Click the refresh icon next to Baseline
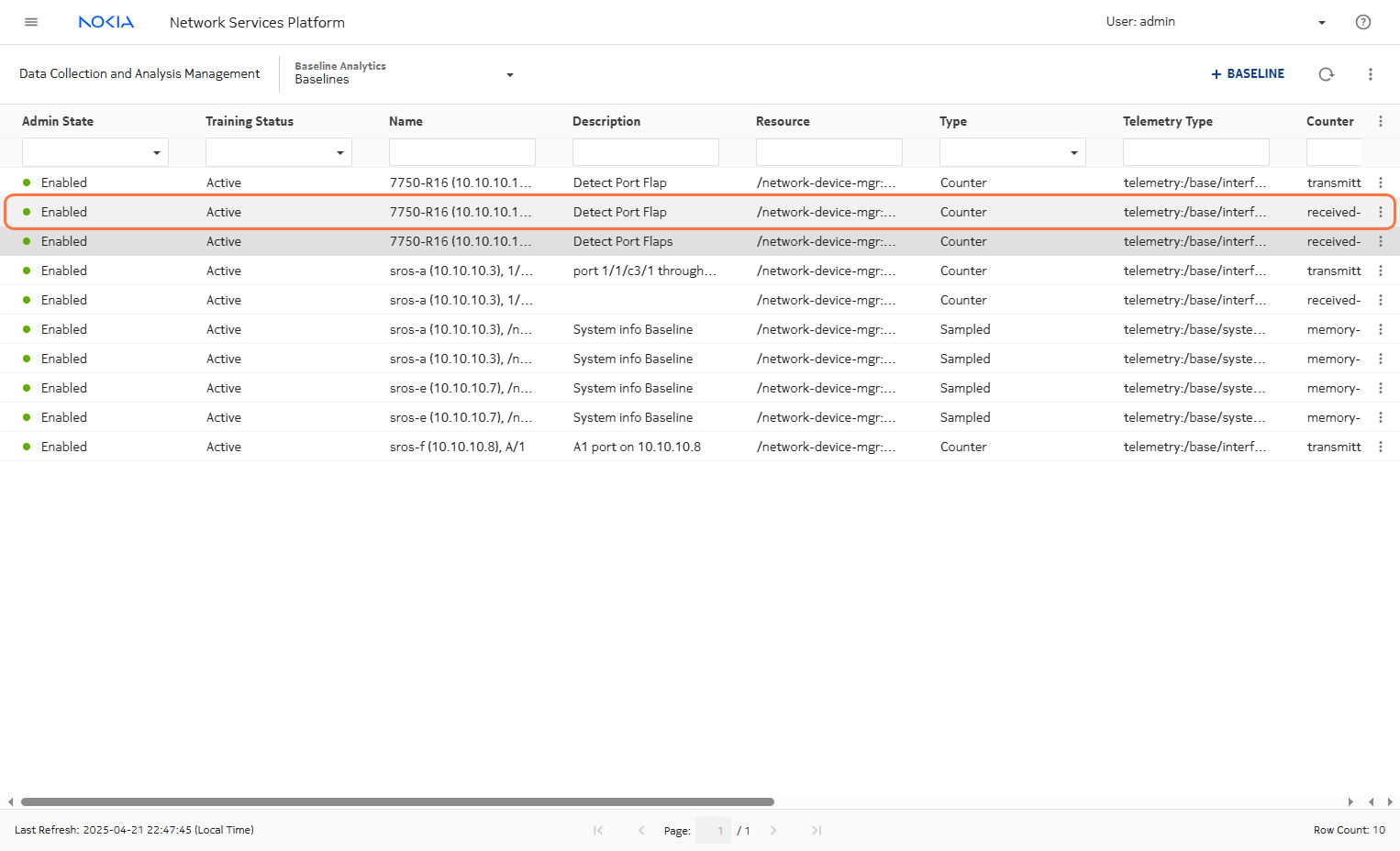The height and width of the screenshot is (851, 1400). coord(1326,74)
